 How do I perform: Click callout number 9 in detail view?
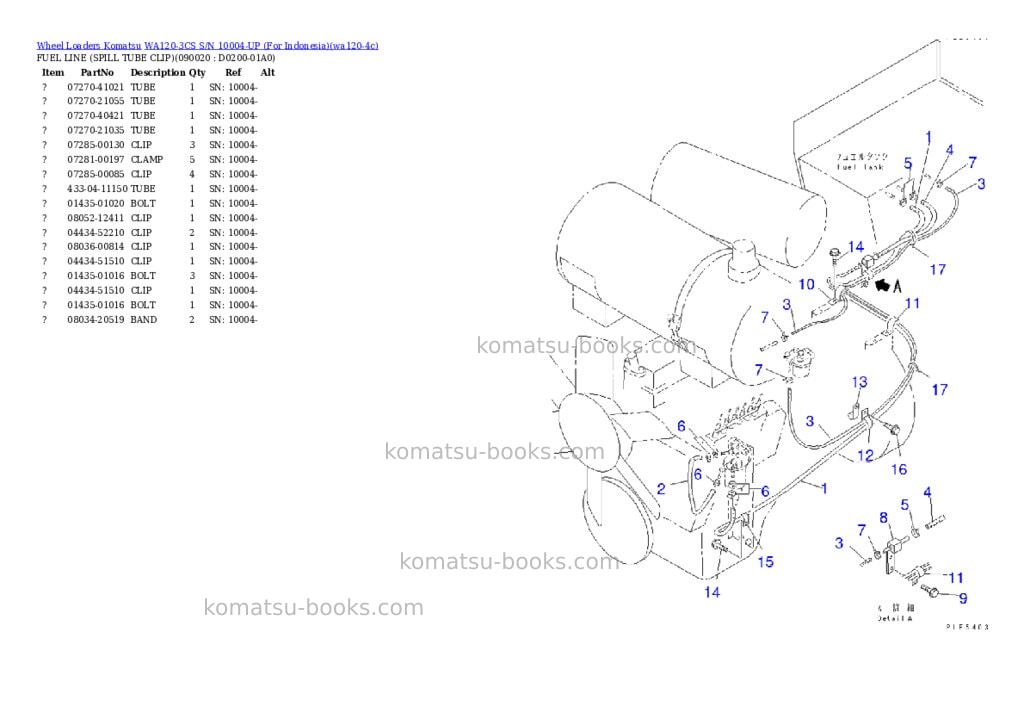coord(963,598)
